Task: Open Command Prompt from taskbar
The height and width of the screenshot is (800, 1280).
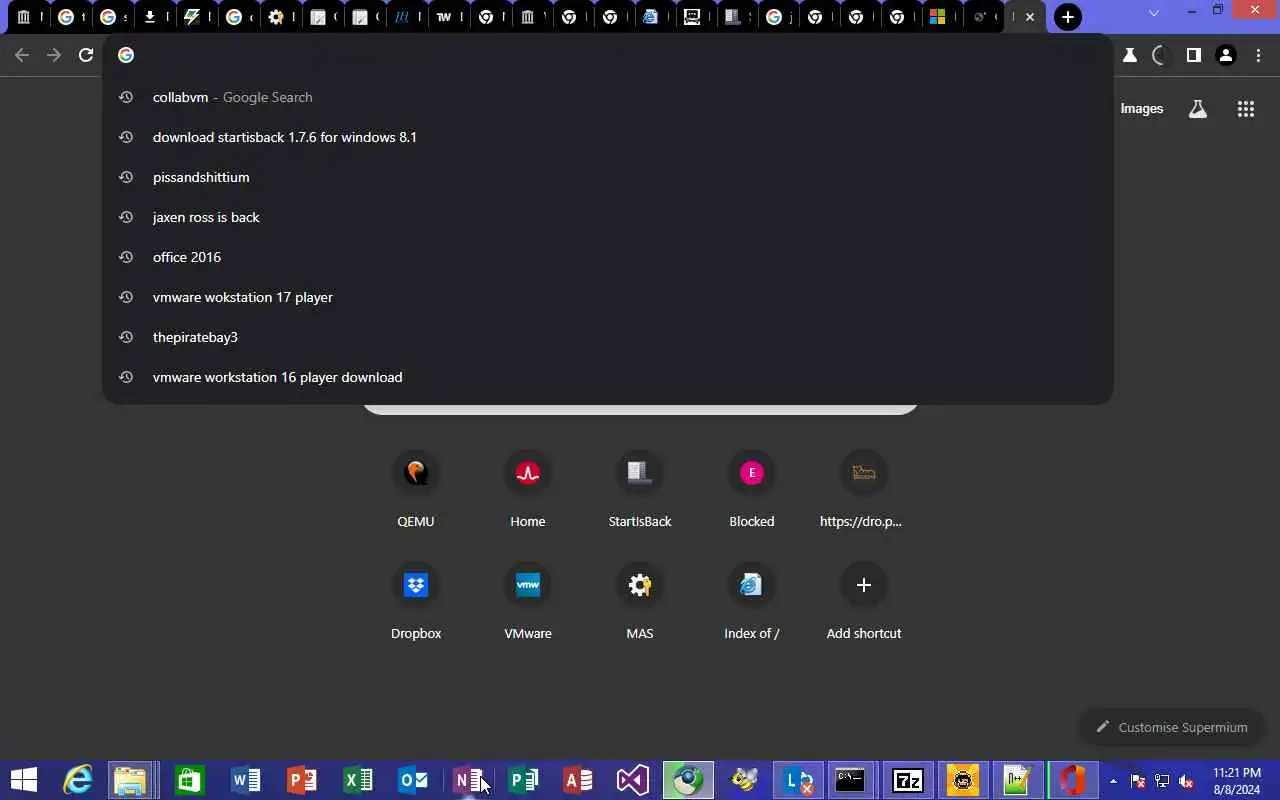Action: coord(851,780)
